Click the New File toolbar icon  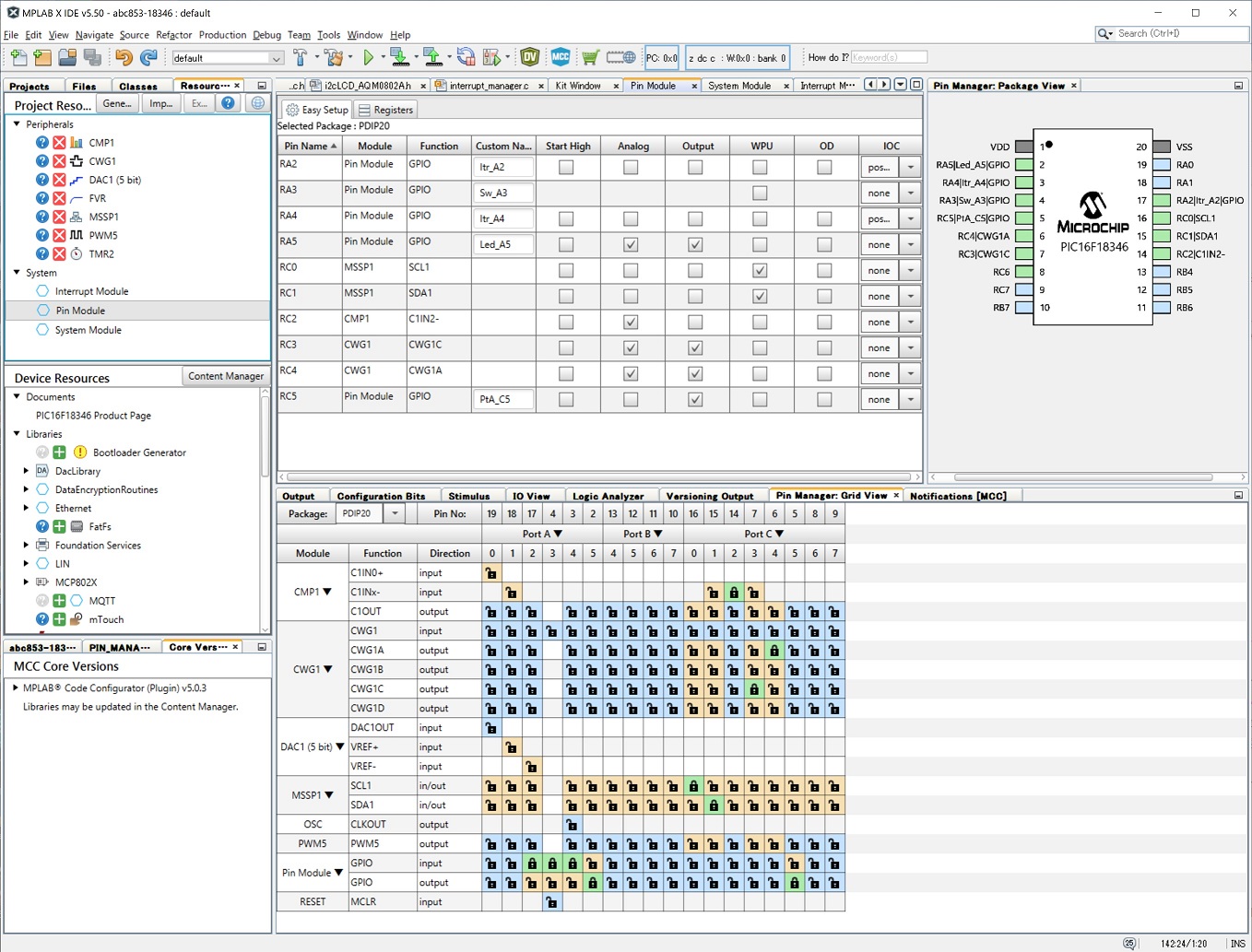tap(18, 57)
